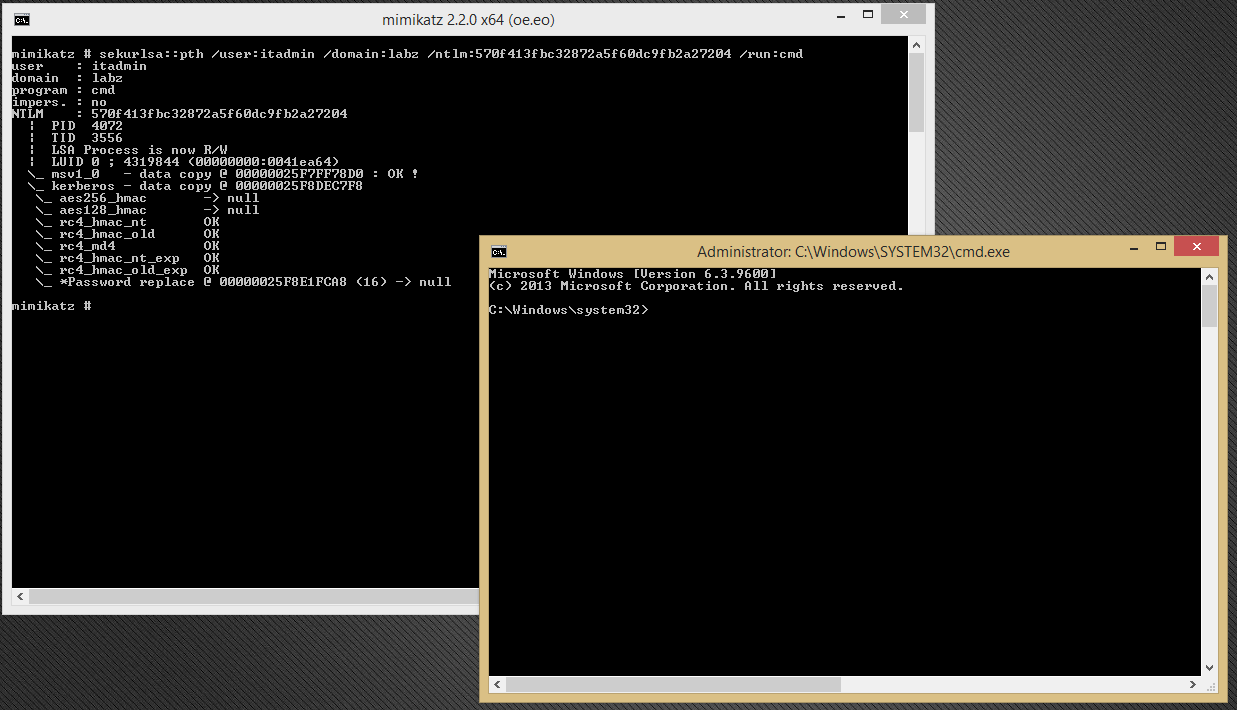The width and height of the screenshot is (1237, 710).
Task: Click left arrow of mimikatz horizontal scrollbar
Action: [20, 596]
